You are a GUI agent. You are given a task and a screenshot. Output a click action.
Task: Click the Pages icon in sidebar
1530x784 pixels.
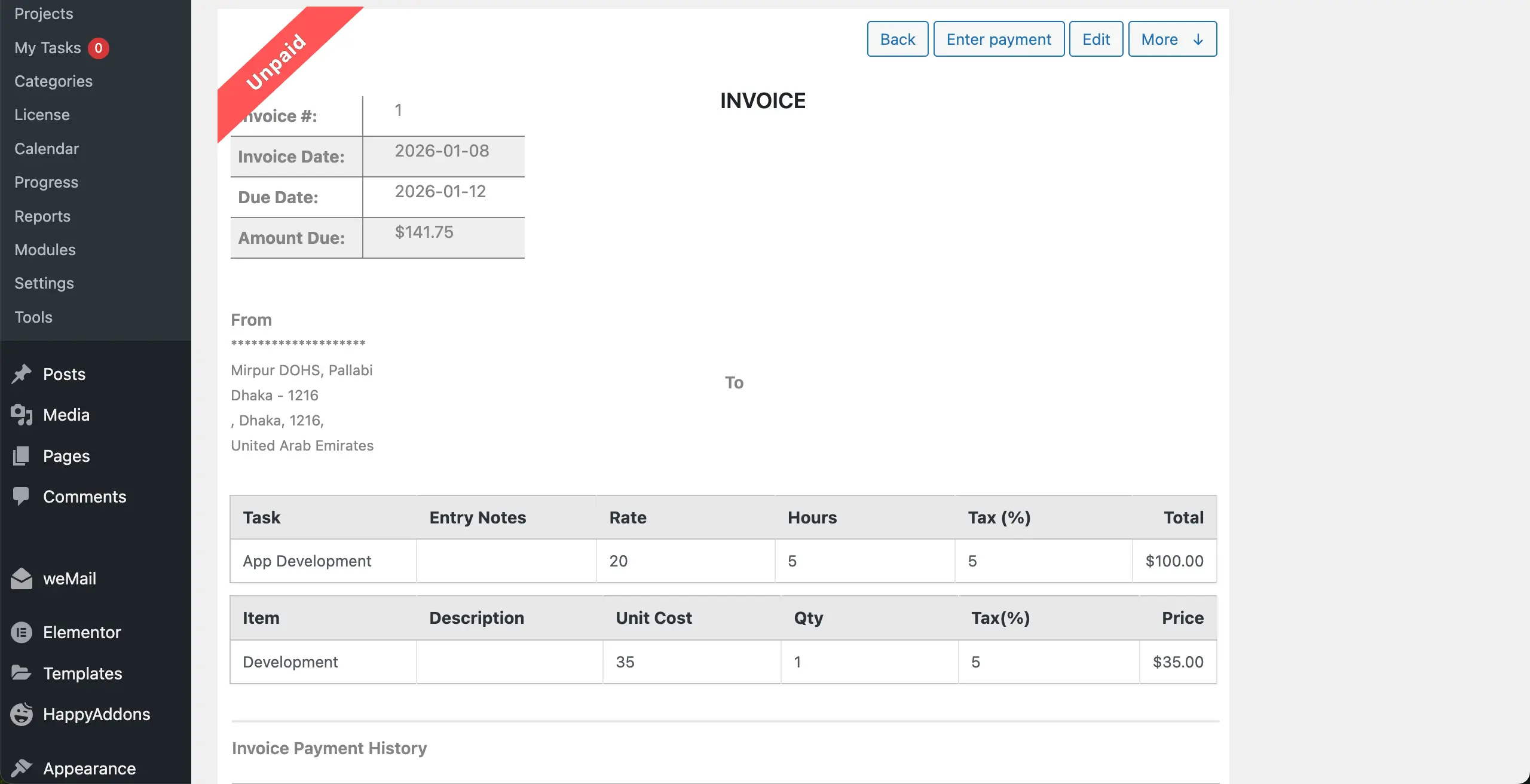pos(22,455)
